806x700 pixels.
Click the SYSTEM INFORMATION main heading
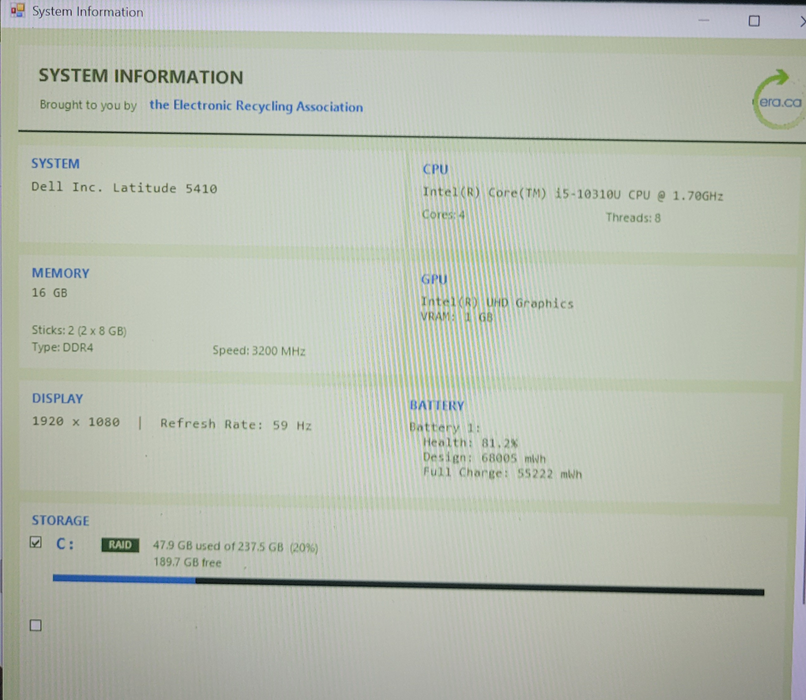[141, 77]
